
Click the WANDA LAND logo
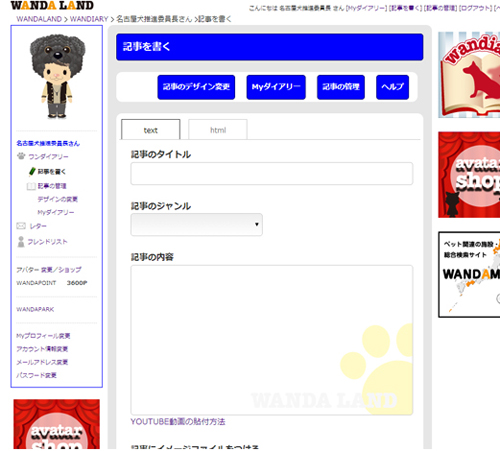point(52,5)
